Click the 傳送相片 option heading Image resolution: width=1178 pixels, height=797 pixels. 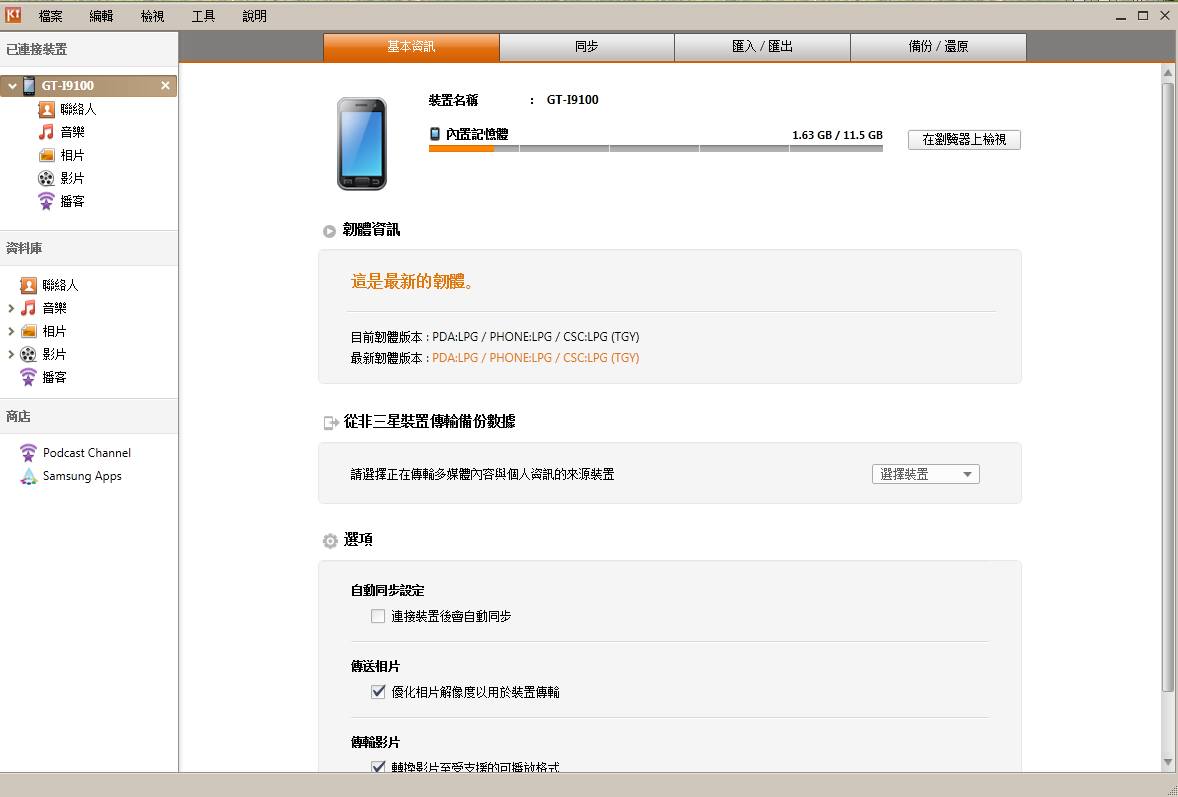pos(375,666)
